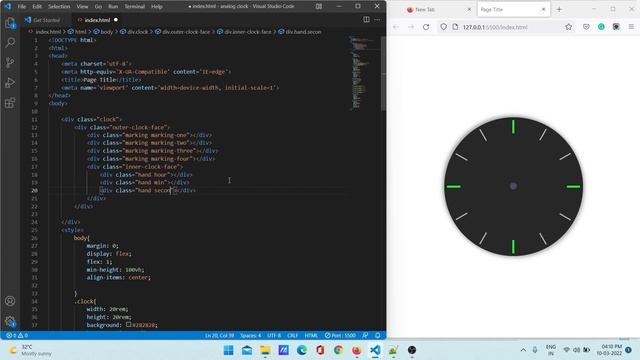
Task: Open the Manage gear in activity bar
Action: [10, 321]
